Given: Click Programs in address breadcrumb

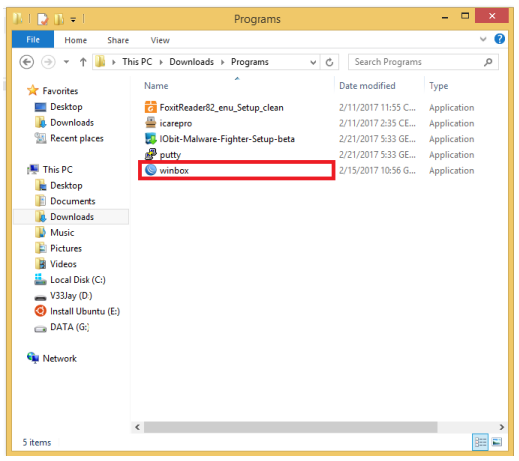Looking at the screenshot, I should (250, 62).
